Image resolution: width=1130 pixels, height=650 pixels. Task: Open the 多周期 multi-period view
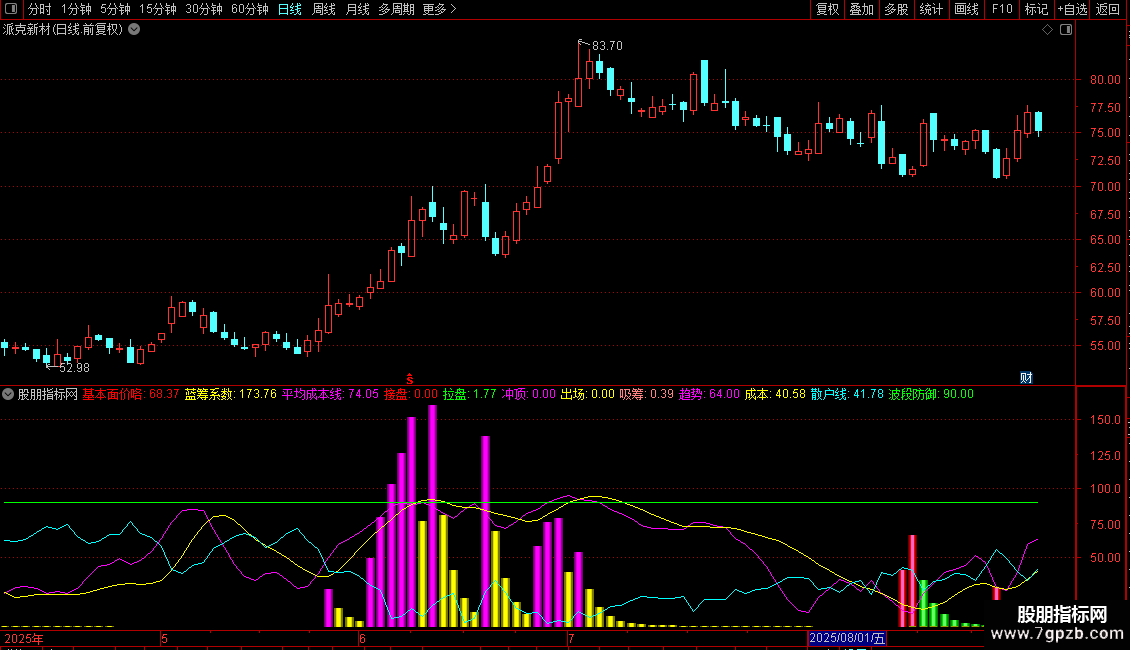click(x=396, y=9)
